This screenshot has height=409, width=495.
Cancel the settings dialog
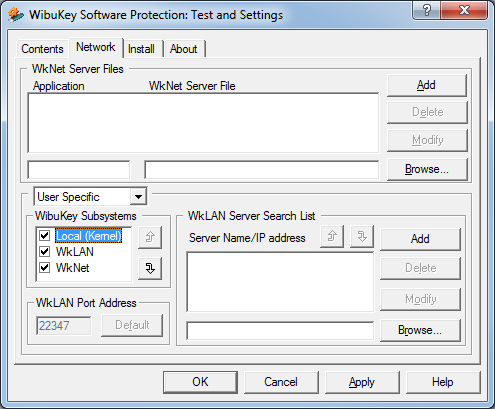click(x=281, y=382)
